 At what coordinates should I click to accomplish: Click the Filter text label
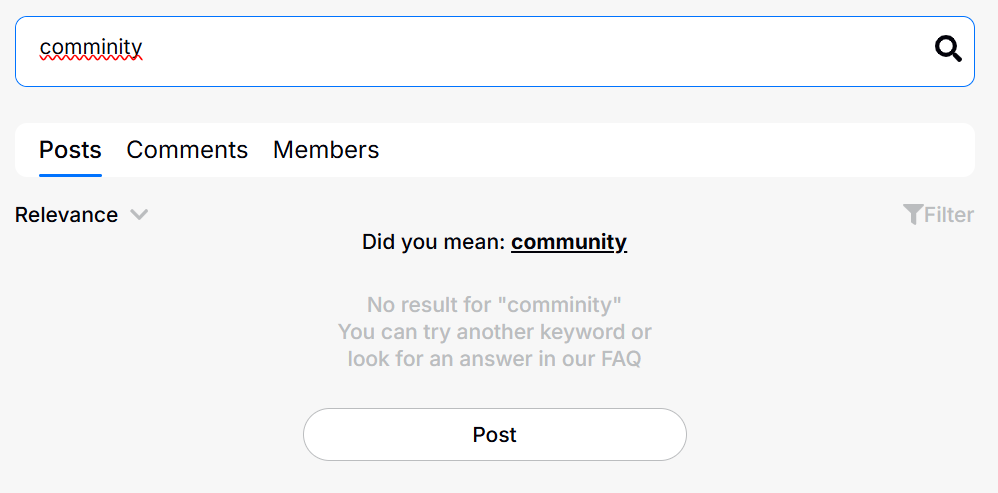pyautogui.click(x=949, y=214)
